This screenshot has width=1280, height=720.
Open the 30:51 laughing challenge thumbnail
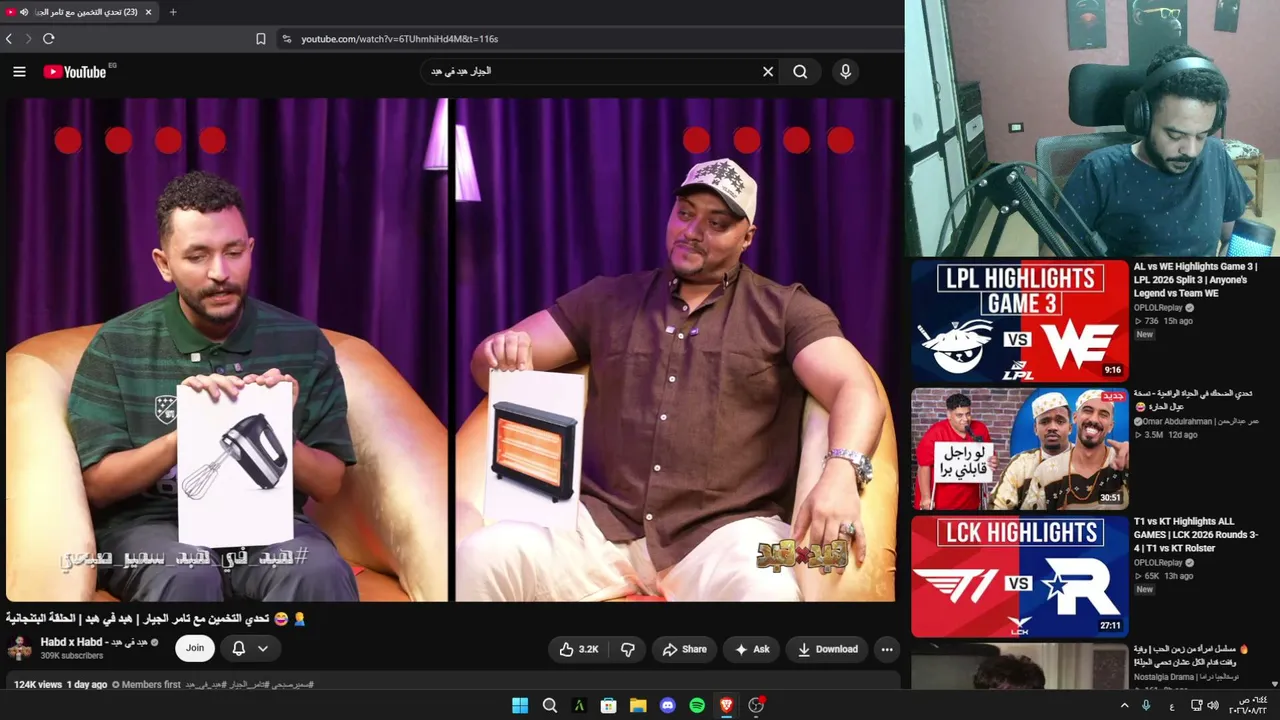[1019, 449]
